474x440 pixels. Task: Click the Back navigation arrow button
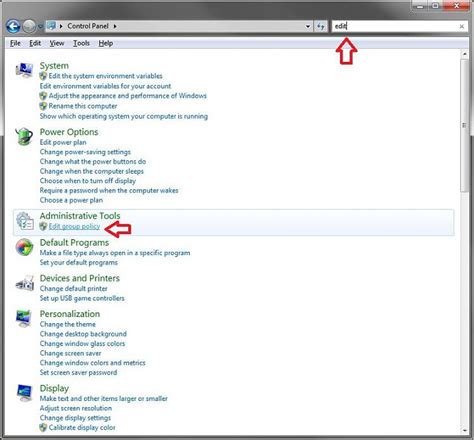click(13, 26)
